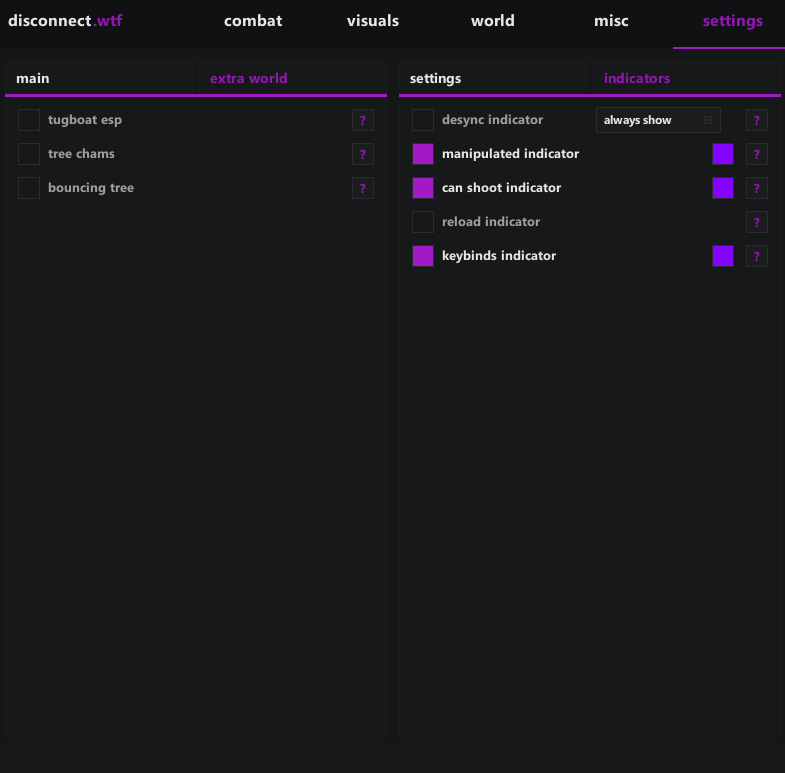The height and width of the screenshot is (773, 785).
Task: Click help icon next to tugboat esp
Action: [362, 120]
